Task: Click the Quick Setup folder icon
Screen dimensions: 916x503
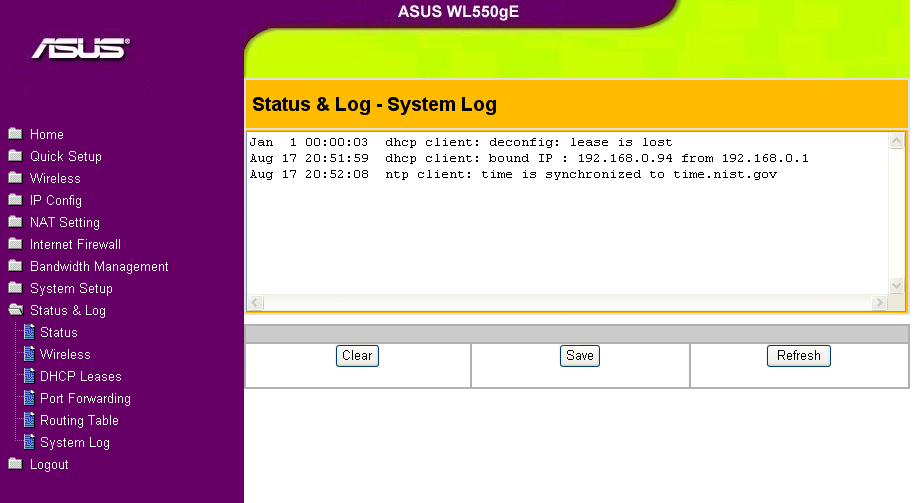Action: click(16, 156)
